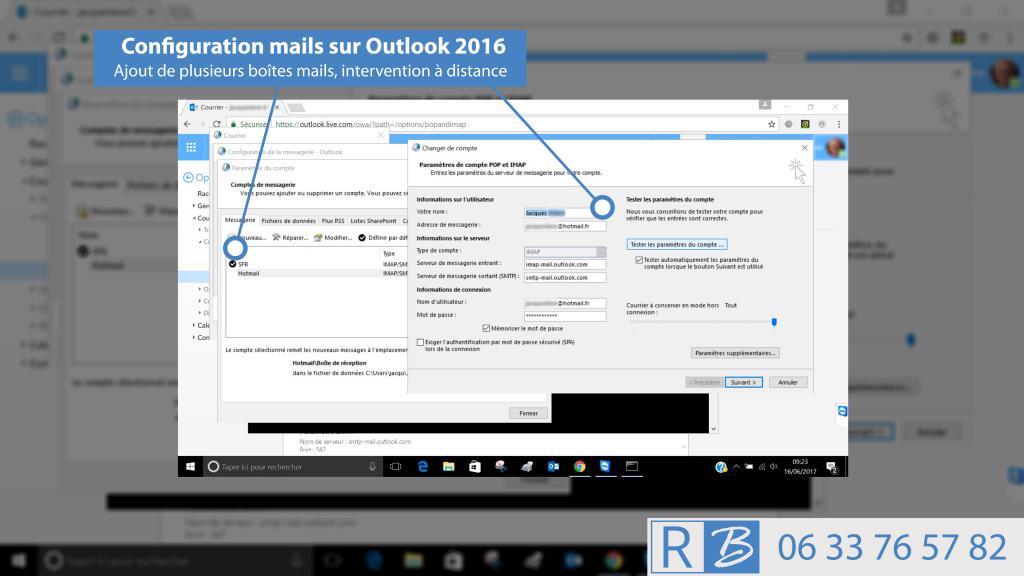1024x576 pixels.
Task: Click the help question-mark tray icon
Action: tap(721, 467)
